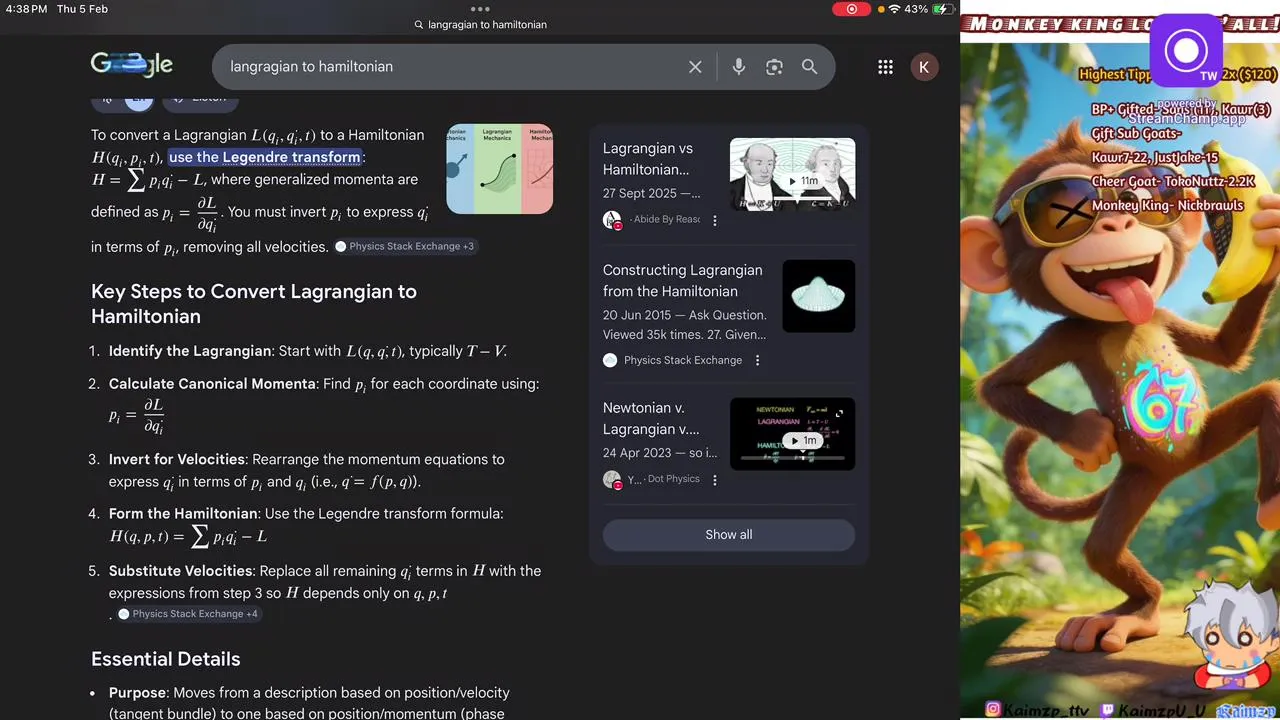Open Newtonian v. Lagrangian video result

point(651,419)
